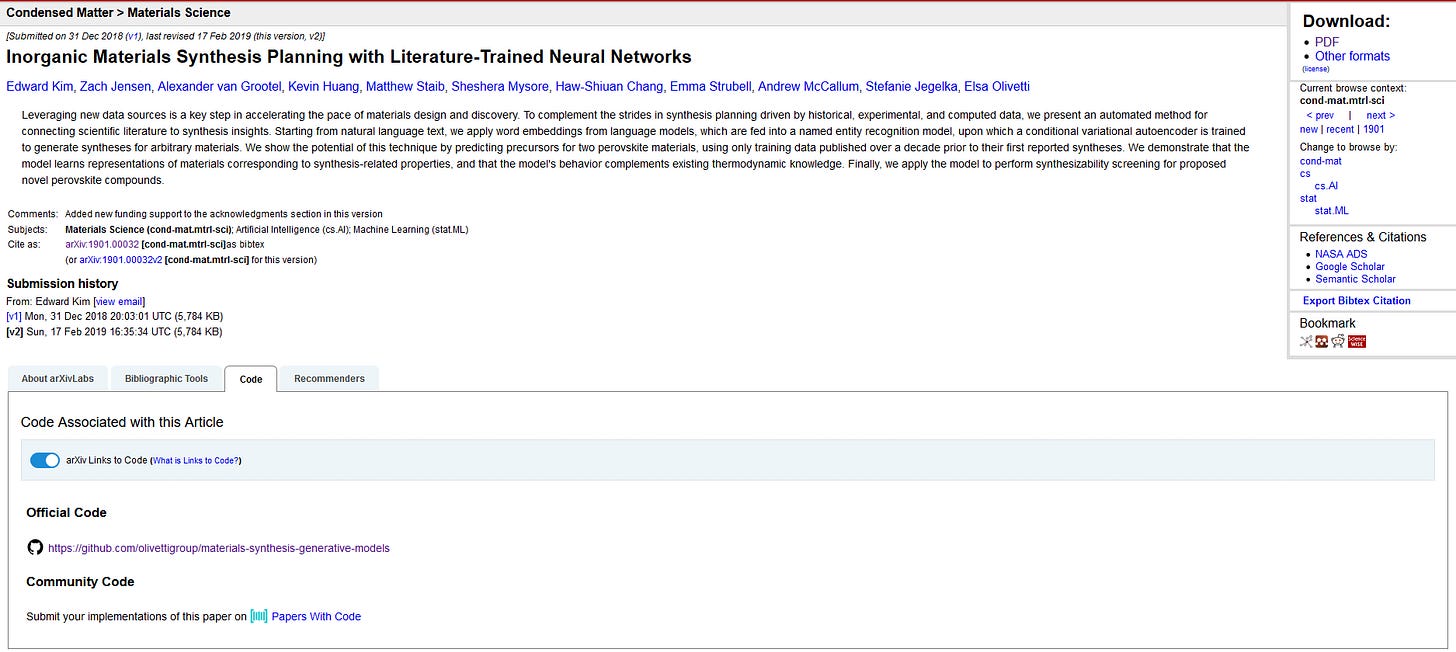Click the Condensed Matter > Materials Science breadcrumb

pyautogui.click(x=118, y=13)
